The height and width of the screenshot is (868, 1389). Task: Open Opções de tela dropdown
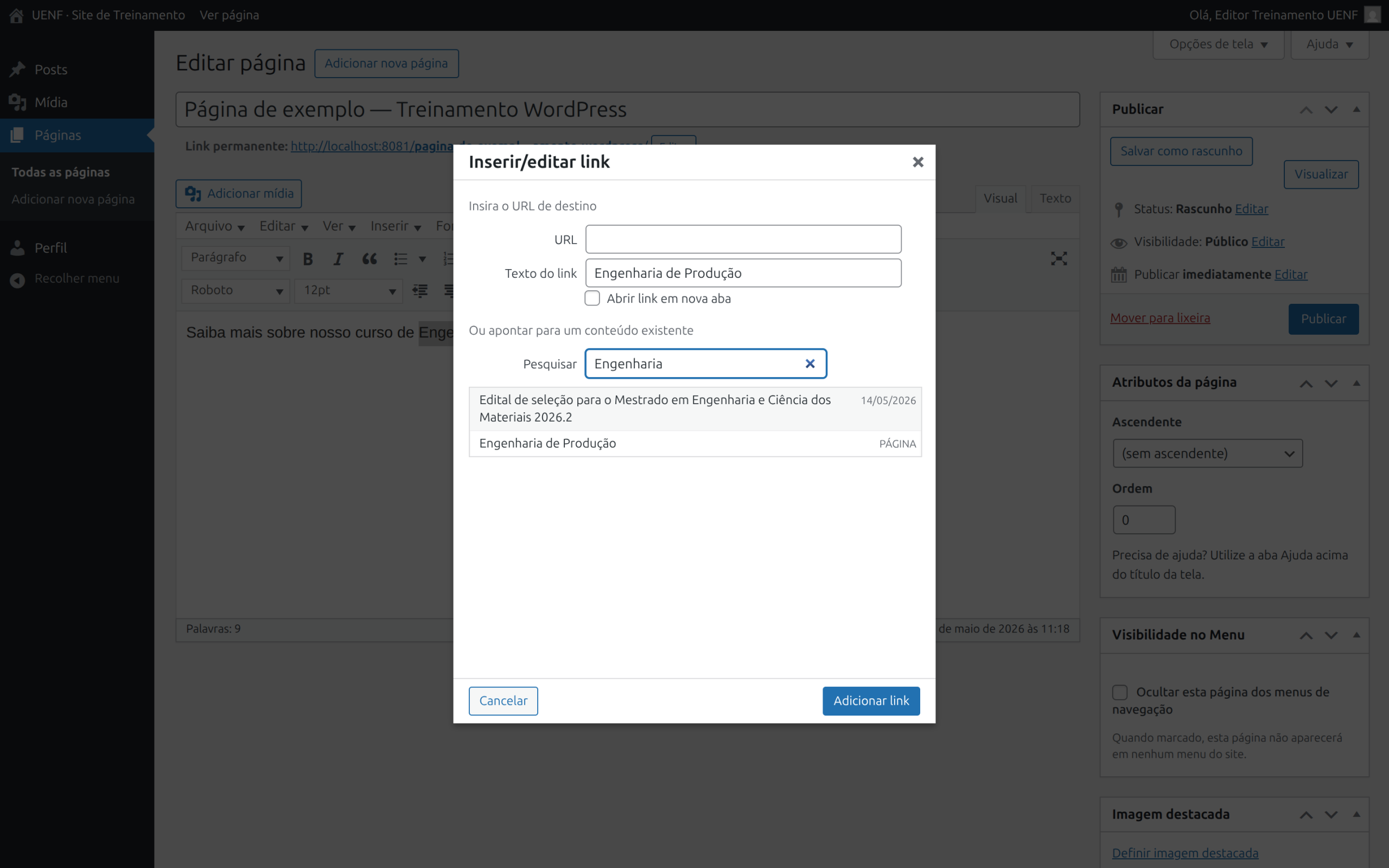point(1219,44)
